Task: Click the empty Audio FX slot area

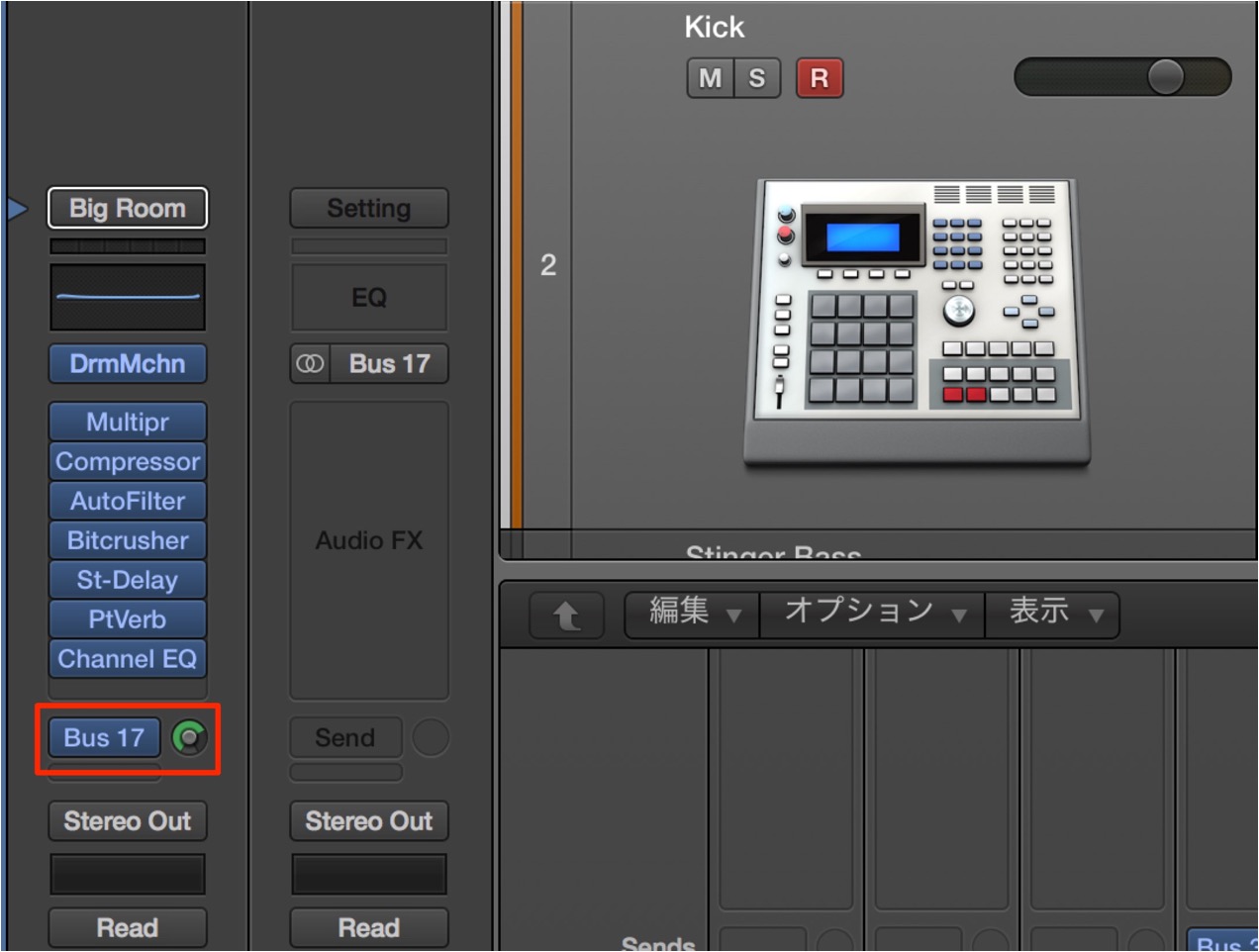Action: (369, 550)
